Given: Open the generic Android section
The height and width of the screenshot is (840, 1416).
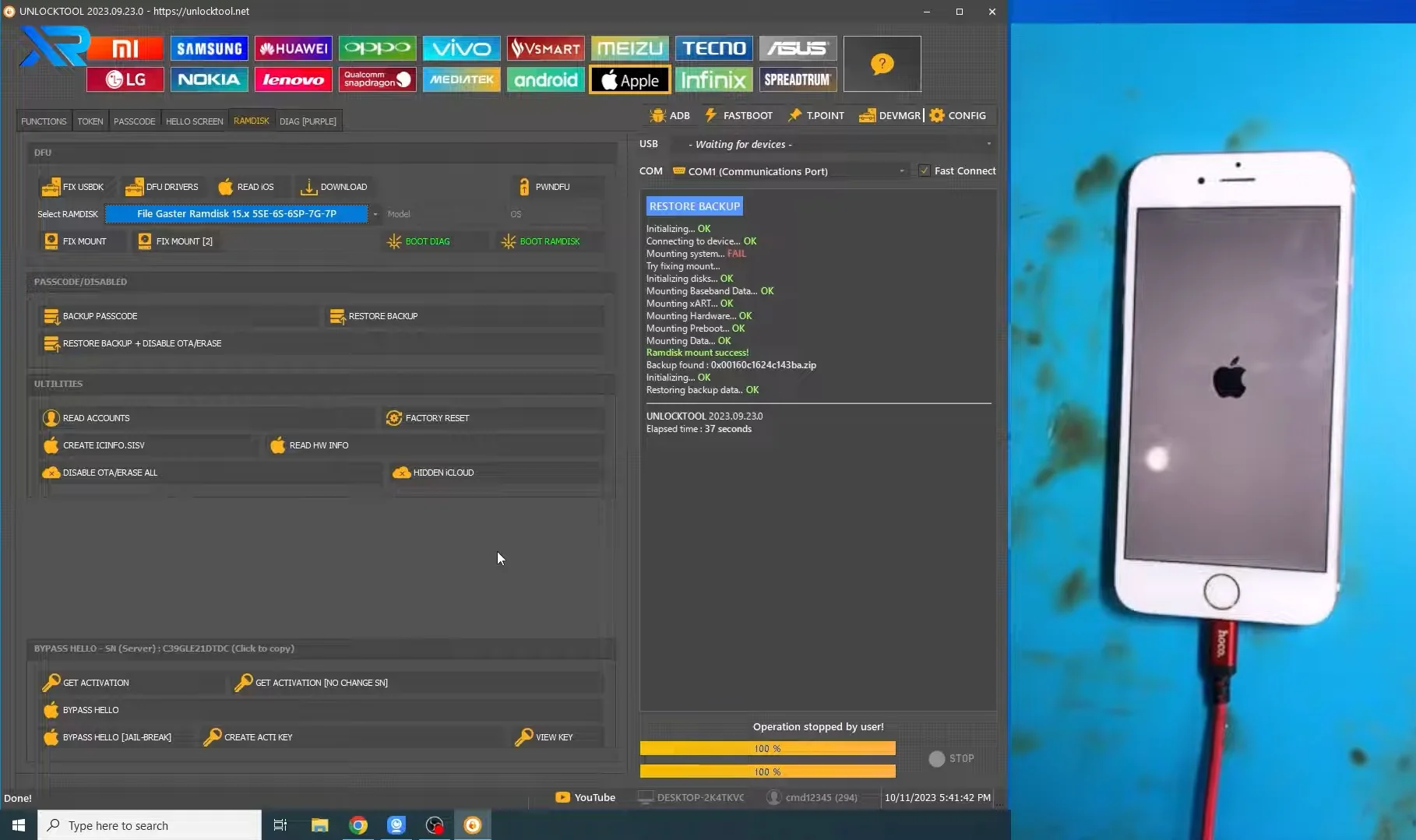Looking at the screenshot, I should 546,79.
